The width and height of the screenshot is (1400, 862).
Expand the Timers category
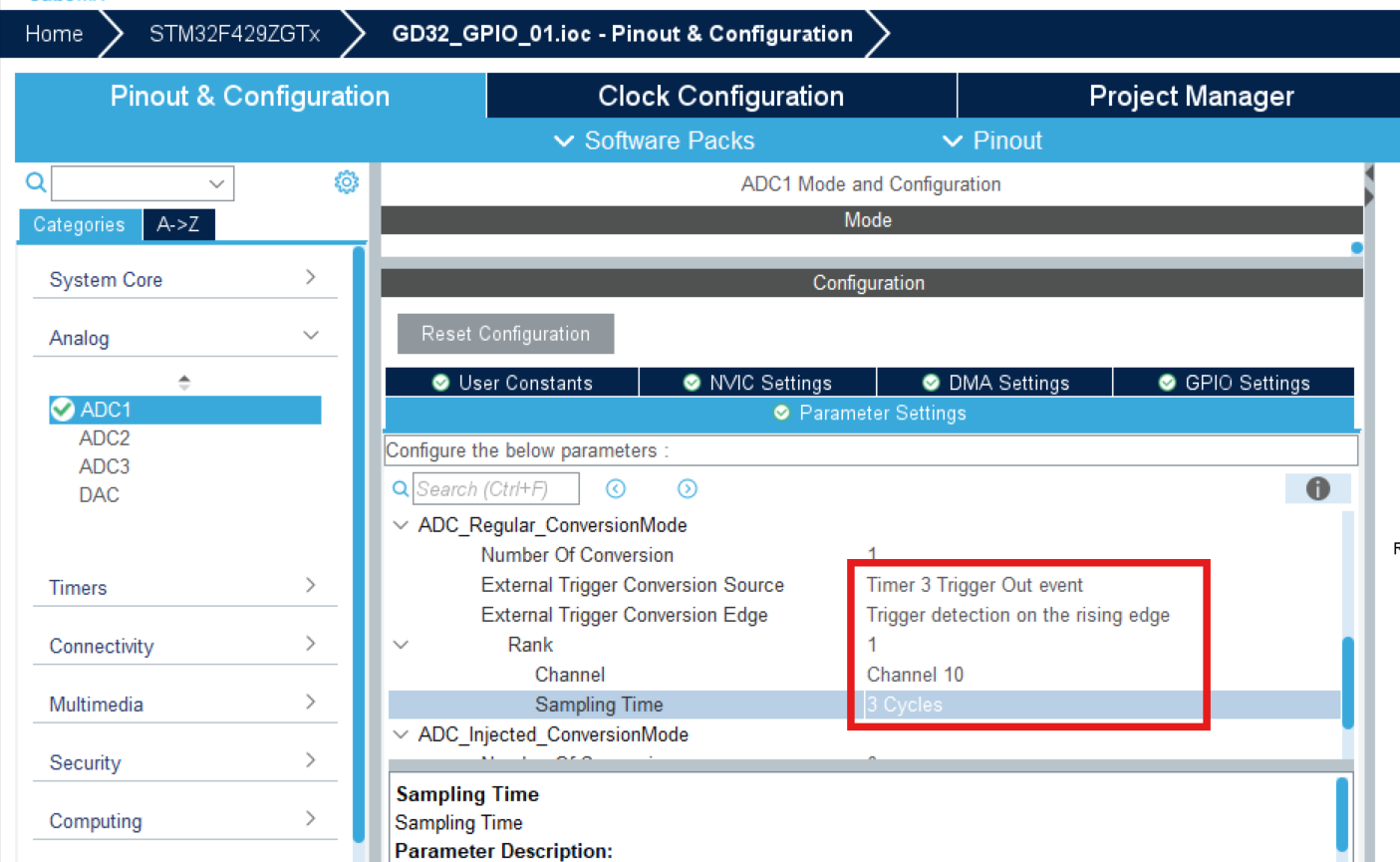pyautogui.click(x=310, y=585)
